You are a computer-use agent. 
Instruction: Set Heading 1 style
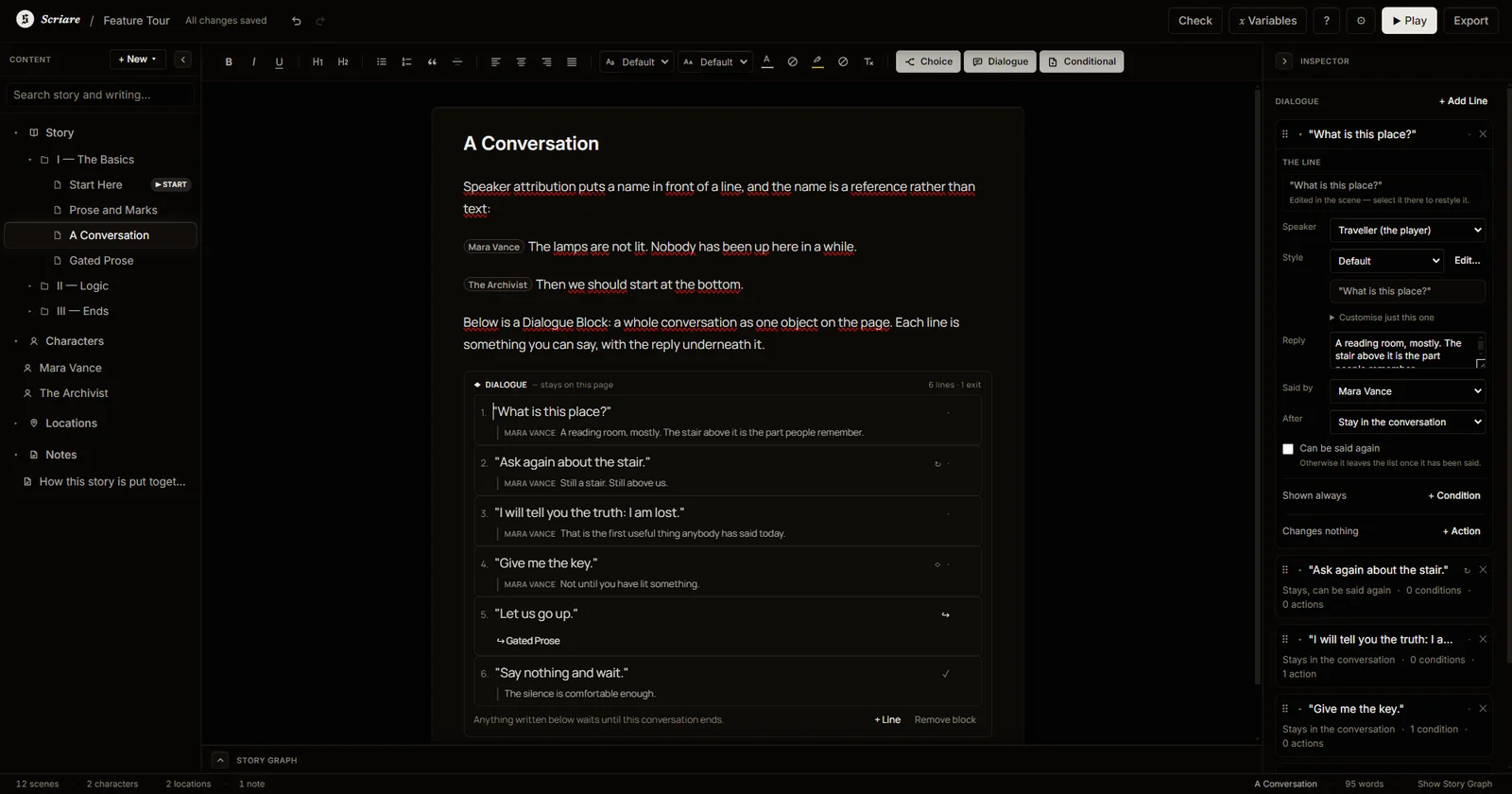click(318, 61)
